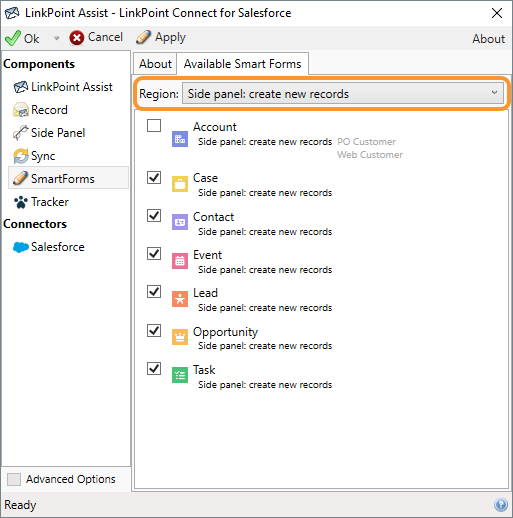
Task: Click the Ready status text
Action: (x=20, y=505)
